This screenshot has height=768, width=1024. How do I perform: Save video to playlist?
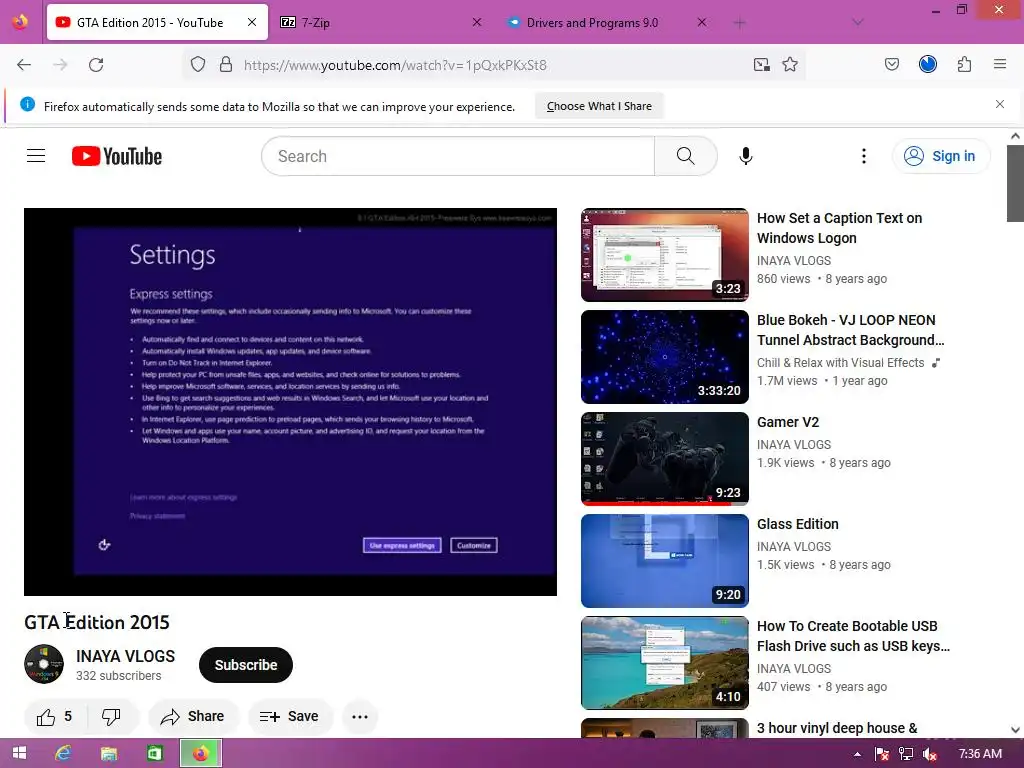tap(289, 717)
